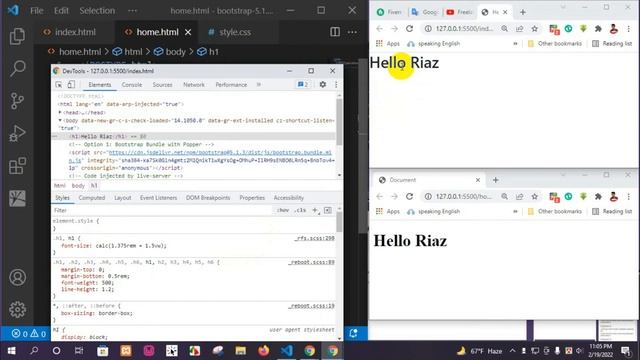Show more DevTools tabs chevron
This screenshot has width=640, height=360.
(258, 84)
